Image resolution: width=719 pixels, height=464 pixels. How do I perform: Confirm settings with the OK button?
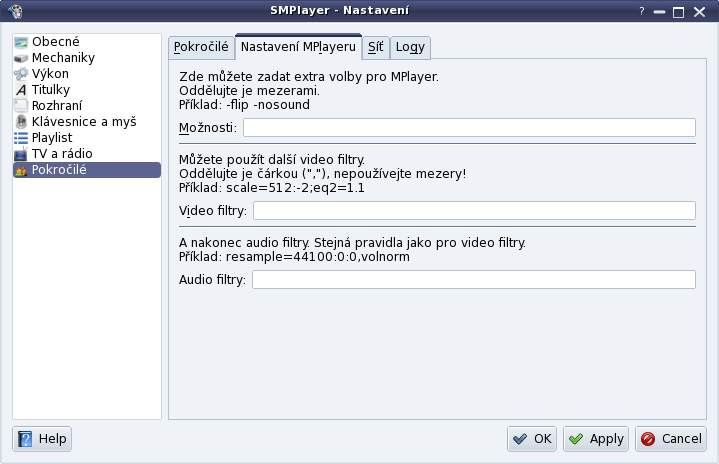coord(532,439)
